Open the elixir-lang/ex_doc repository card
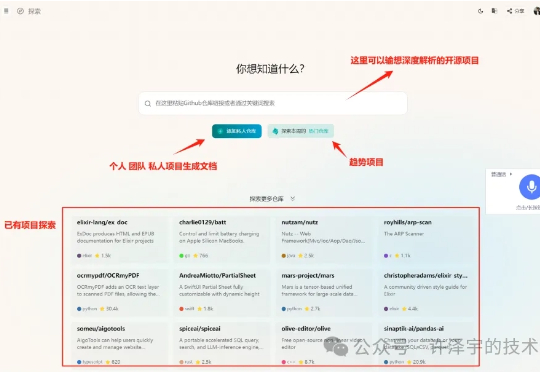 [119, 239]
